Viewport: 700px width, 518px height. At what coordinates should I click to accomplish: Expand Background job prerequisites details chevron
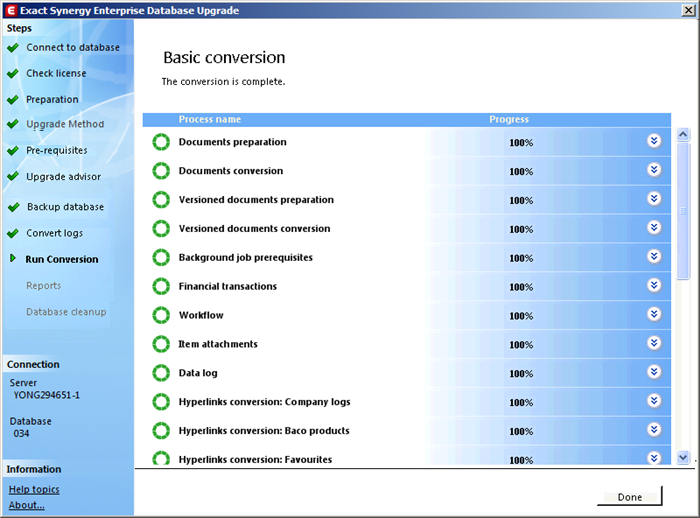[654, 257]
